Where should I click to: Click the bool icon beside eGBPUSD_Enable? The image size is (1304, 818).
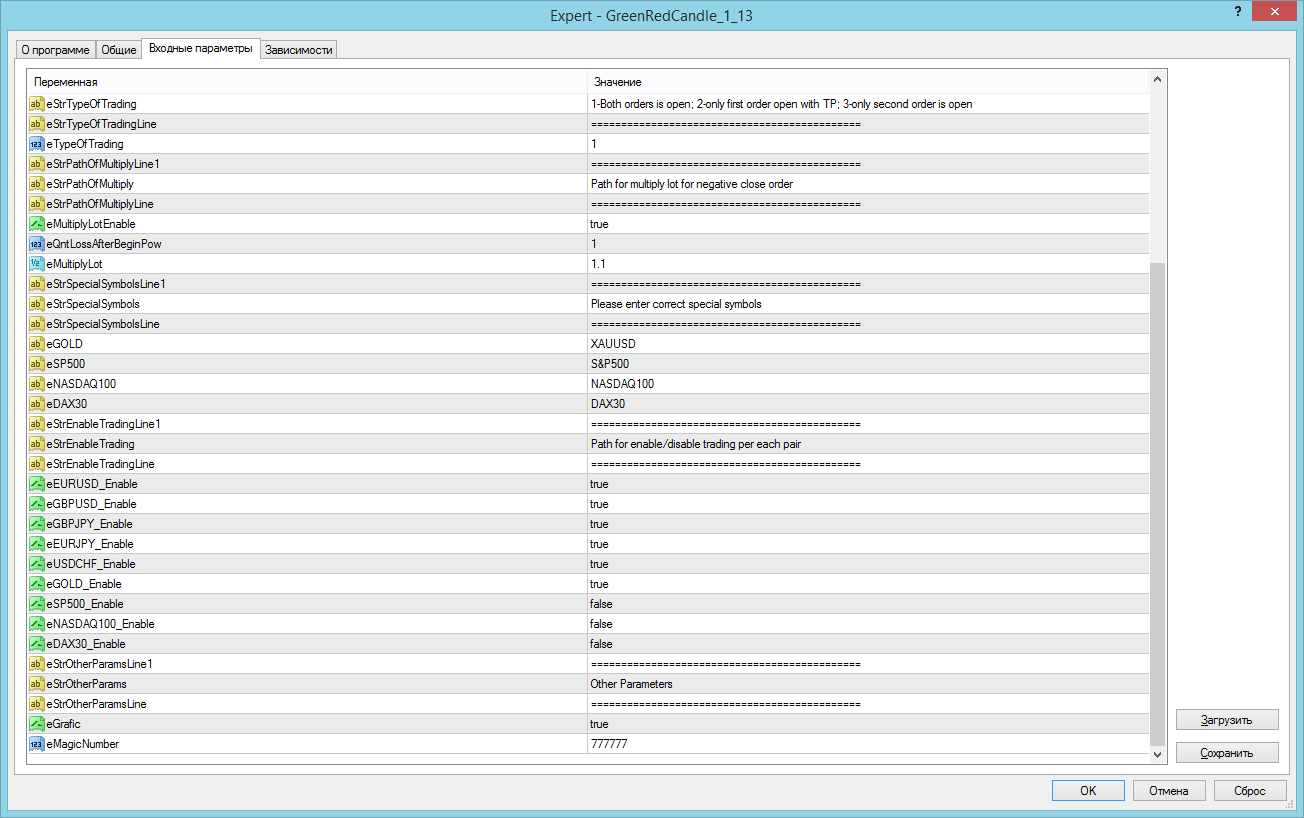pos(37,504)
